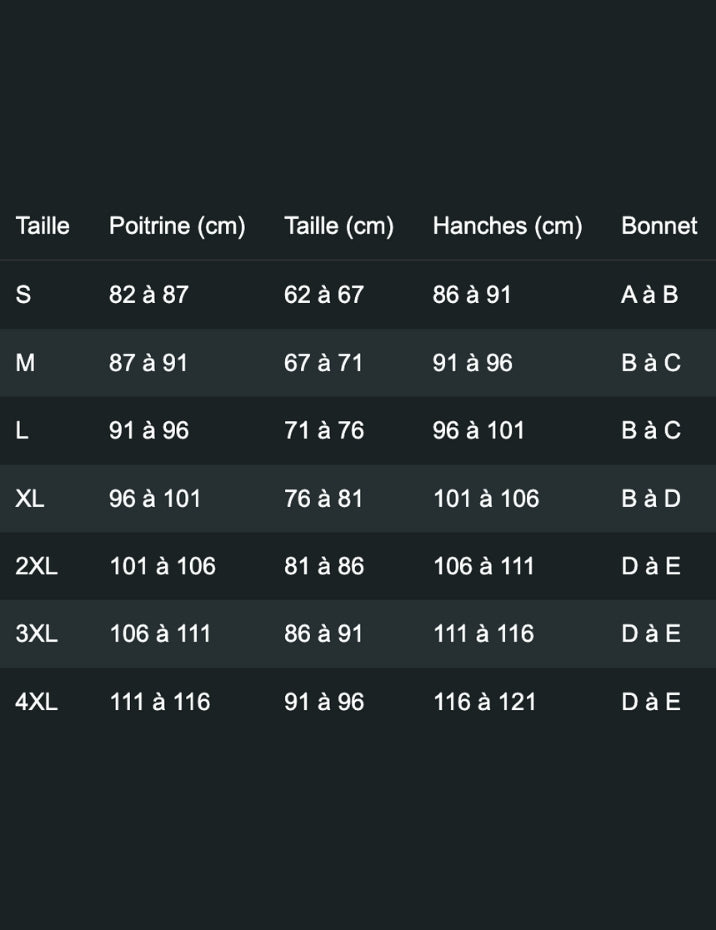Select the 3XL size row label
716x930 pixels.
[36, 634]
